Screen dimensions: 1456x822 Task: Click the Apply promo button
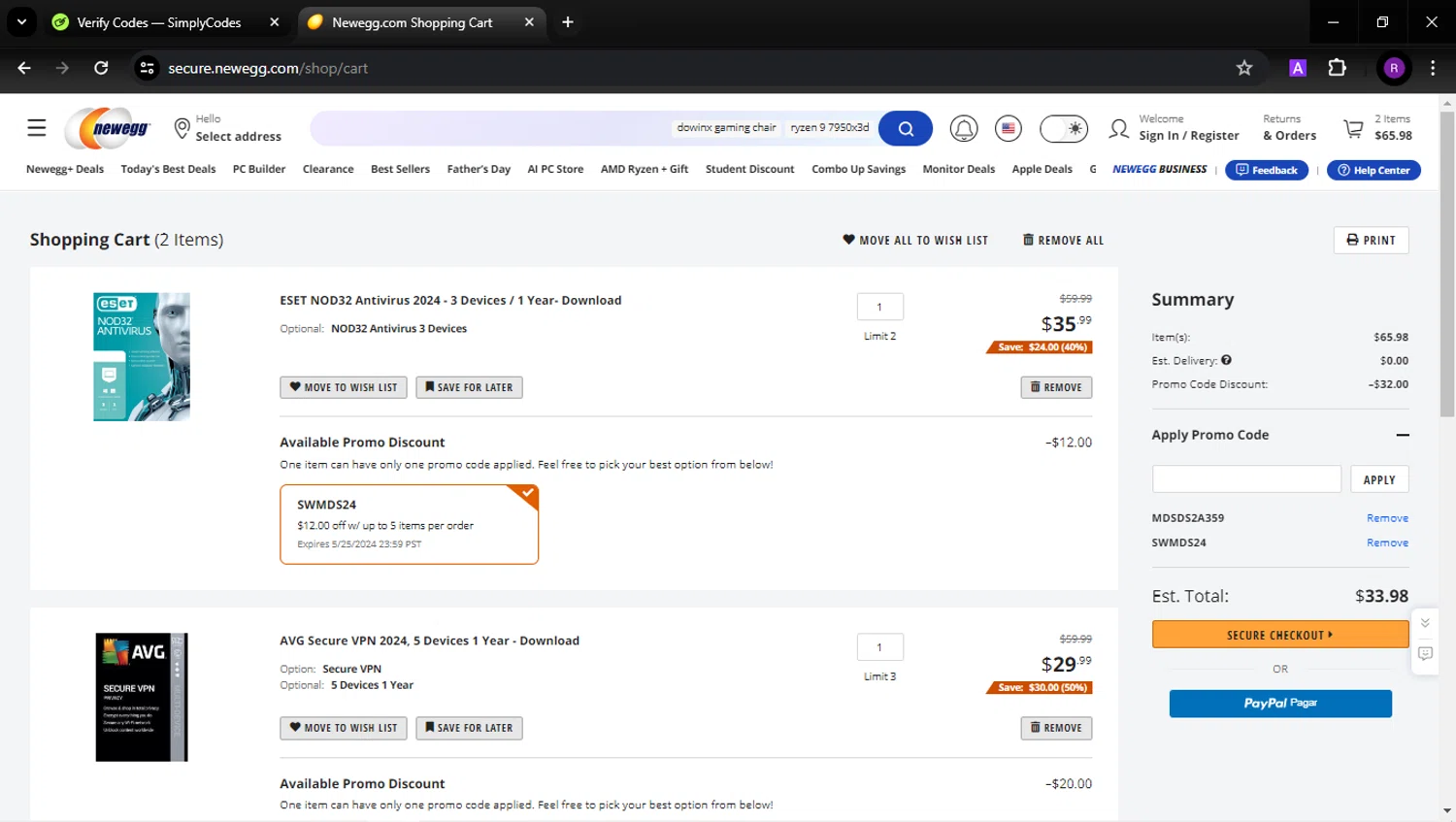(x=1378, y=479)
